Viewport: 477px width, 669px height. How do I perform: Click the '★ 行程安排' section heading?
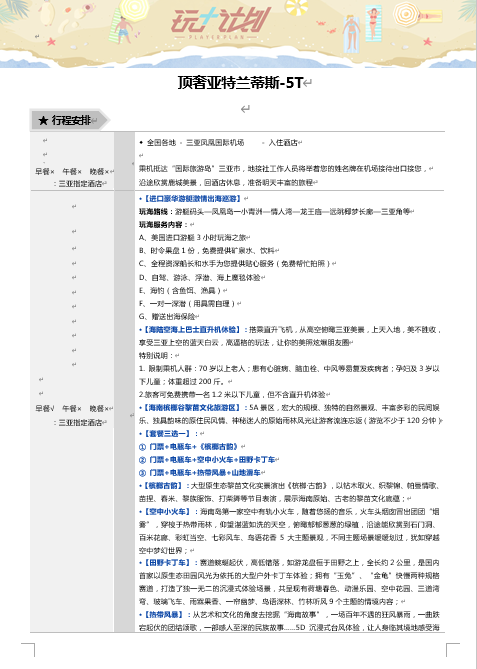point(65,120)
